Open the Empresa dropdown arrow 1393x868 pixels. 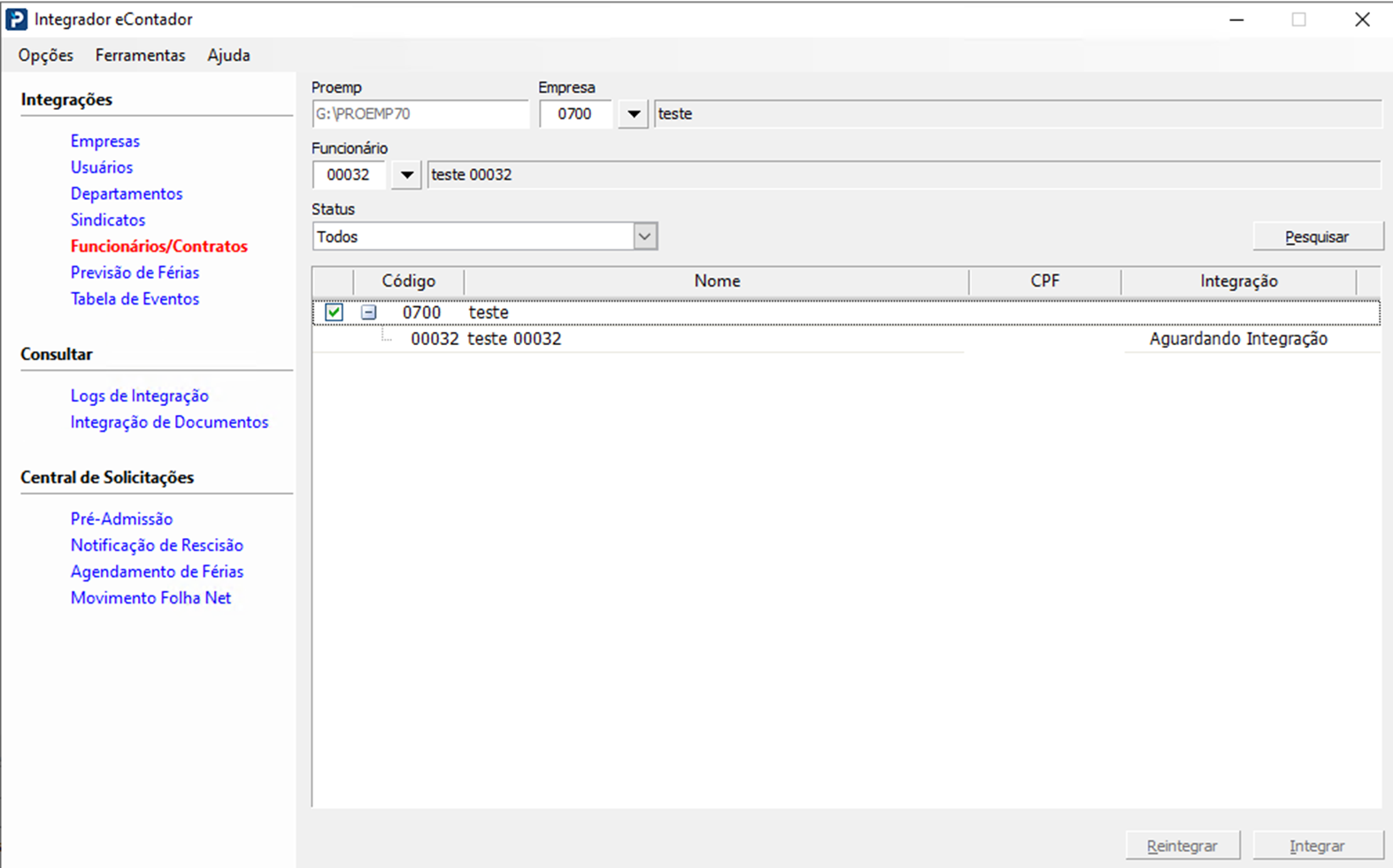pos(633,114)
